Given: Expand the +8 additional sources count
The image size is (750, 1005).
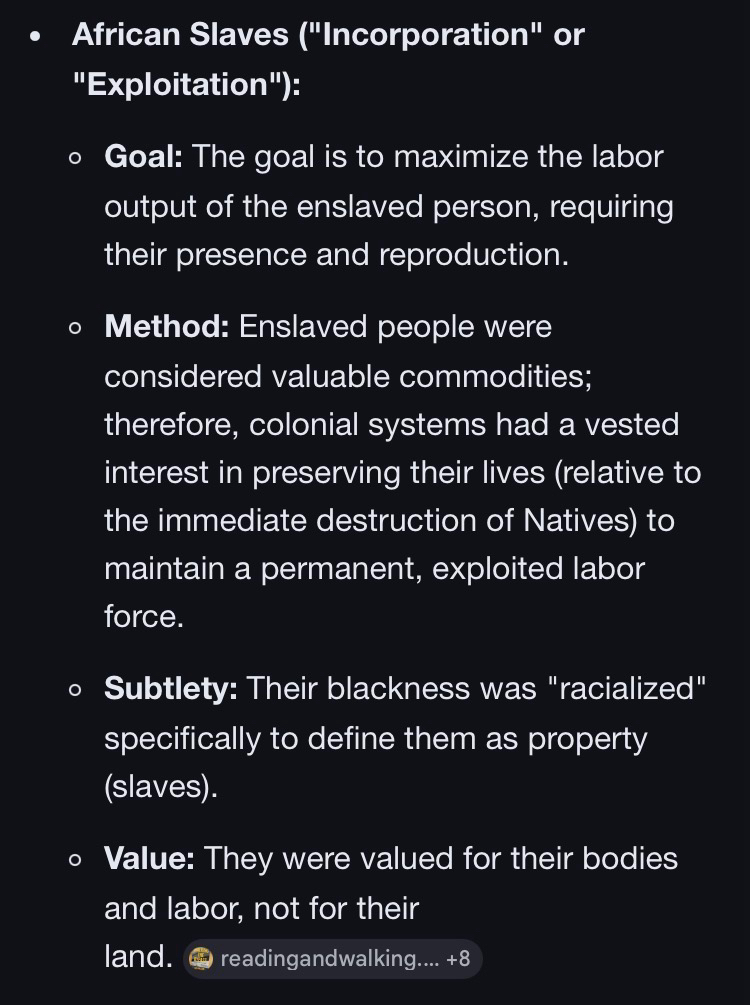Looking at the screenshot, I should point(459,958).
